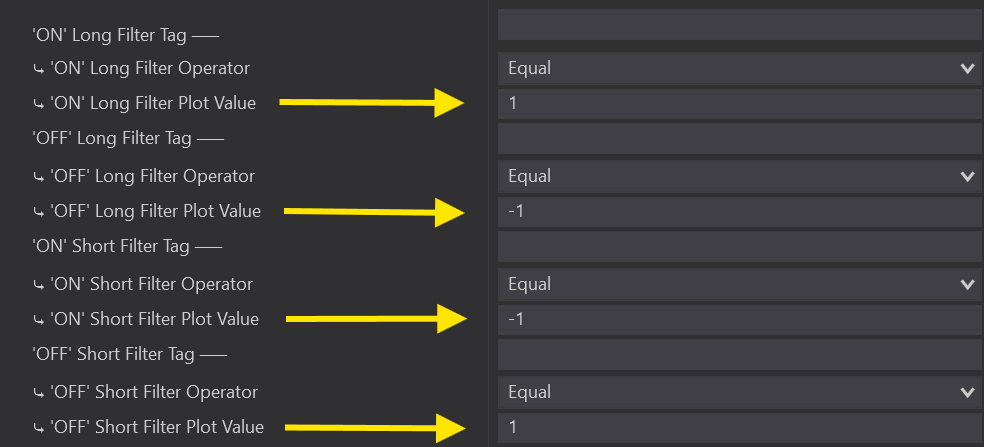Click the chevron arrow of 'OFF' Short Filter Operator
The height and width of the screenshot is (447, 984).
coord(967,392)
